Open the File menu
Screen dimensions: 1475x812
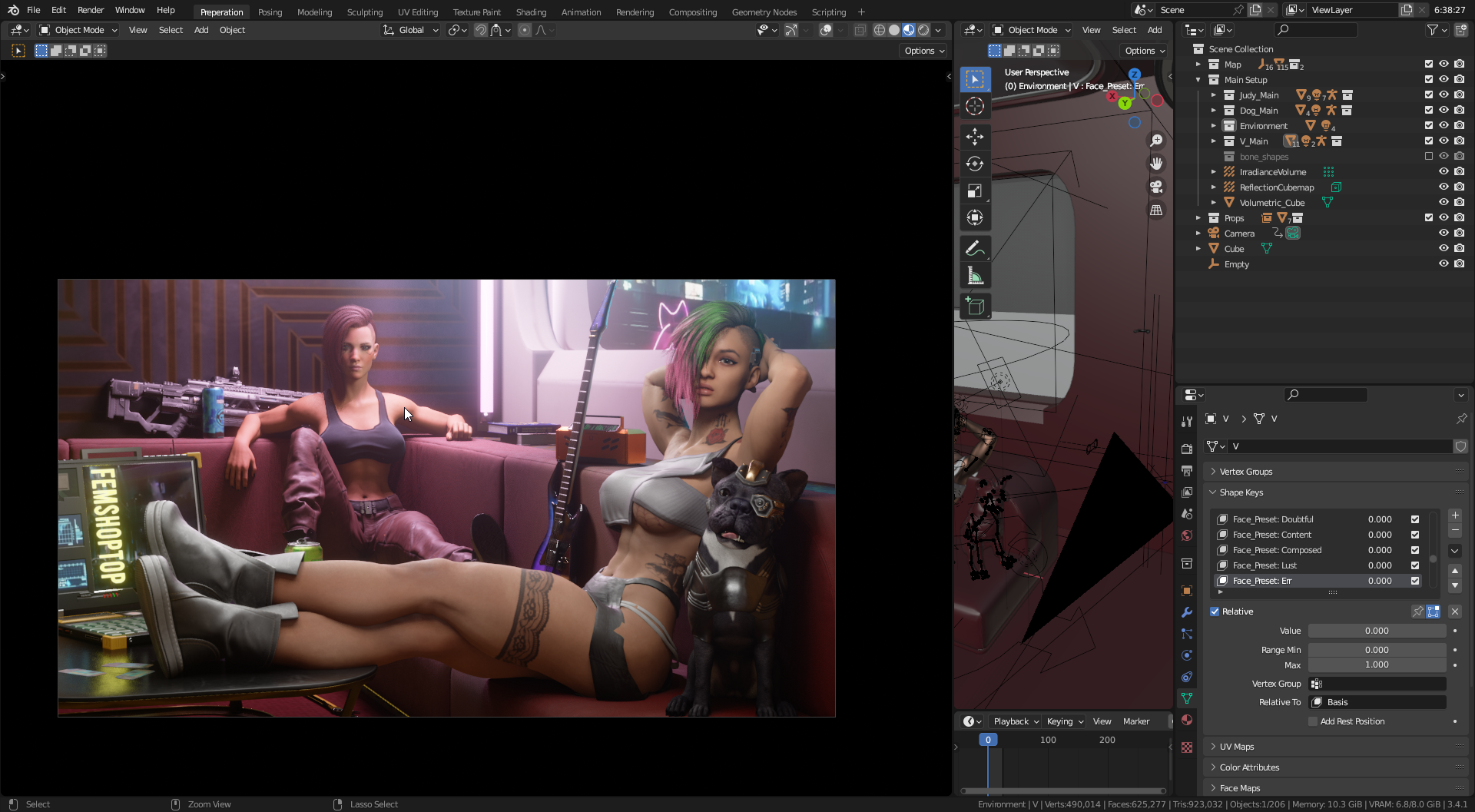click(34, 10)
